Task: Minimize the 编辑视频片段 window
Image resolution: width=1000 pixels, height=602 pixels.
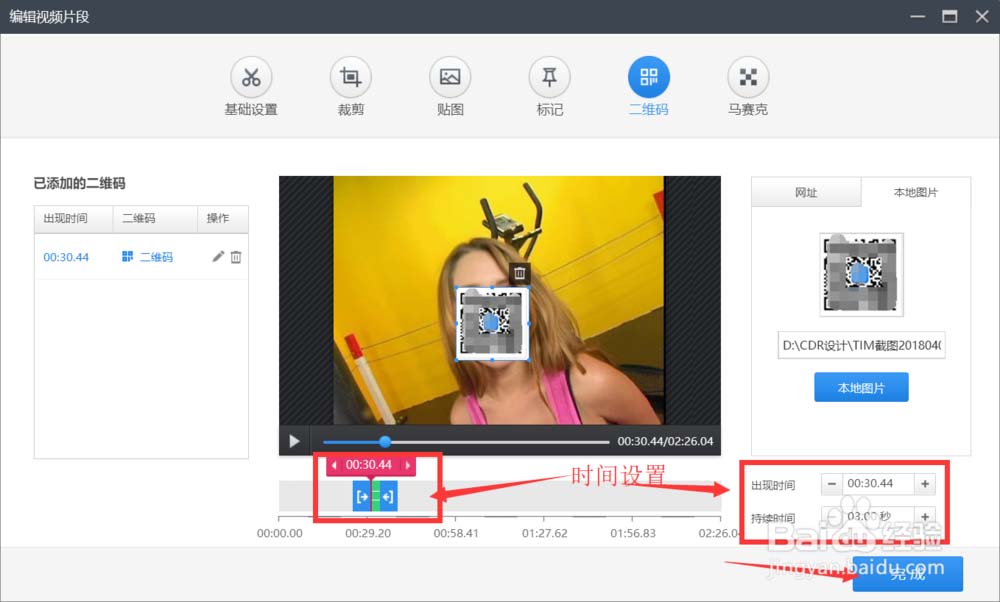Action: [917, 17]
